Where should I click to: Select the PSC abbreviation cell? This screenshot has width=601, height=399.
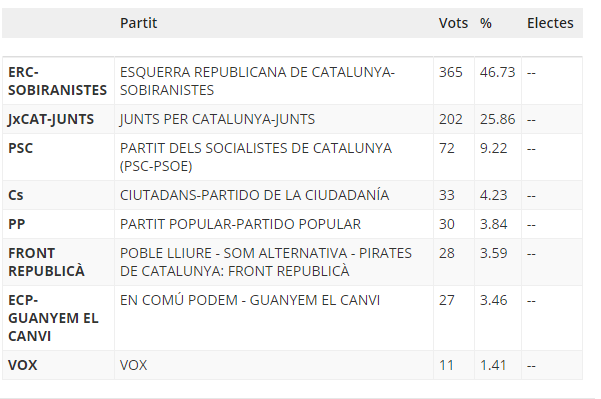pyautogui.click(x=20, y=148)
